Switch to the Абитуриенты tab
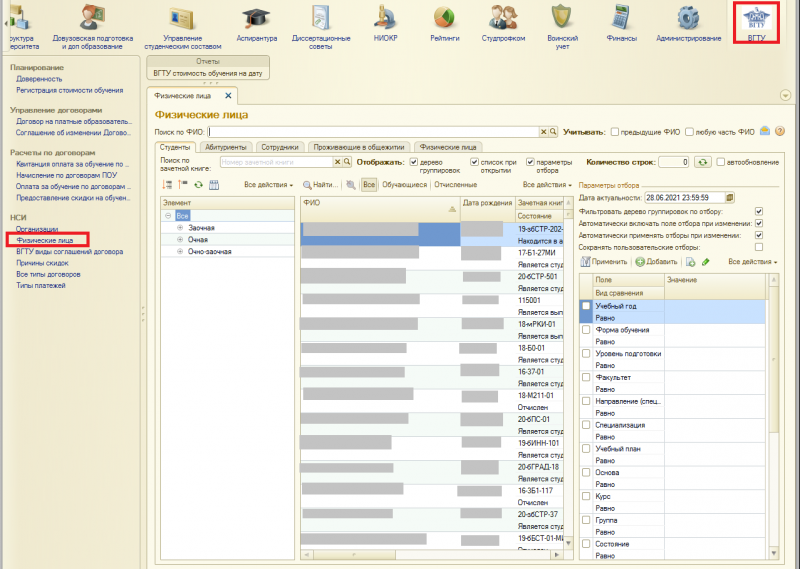The height and width of the screenshot is (569, 800). click(226, 147)
